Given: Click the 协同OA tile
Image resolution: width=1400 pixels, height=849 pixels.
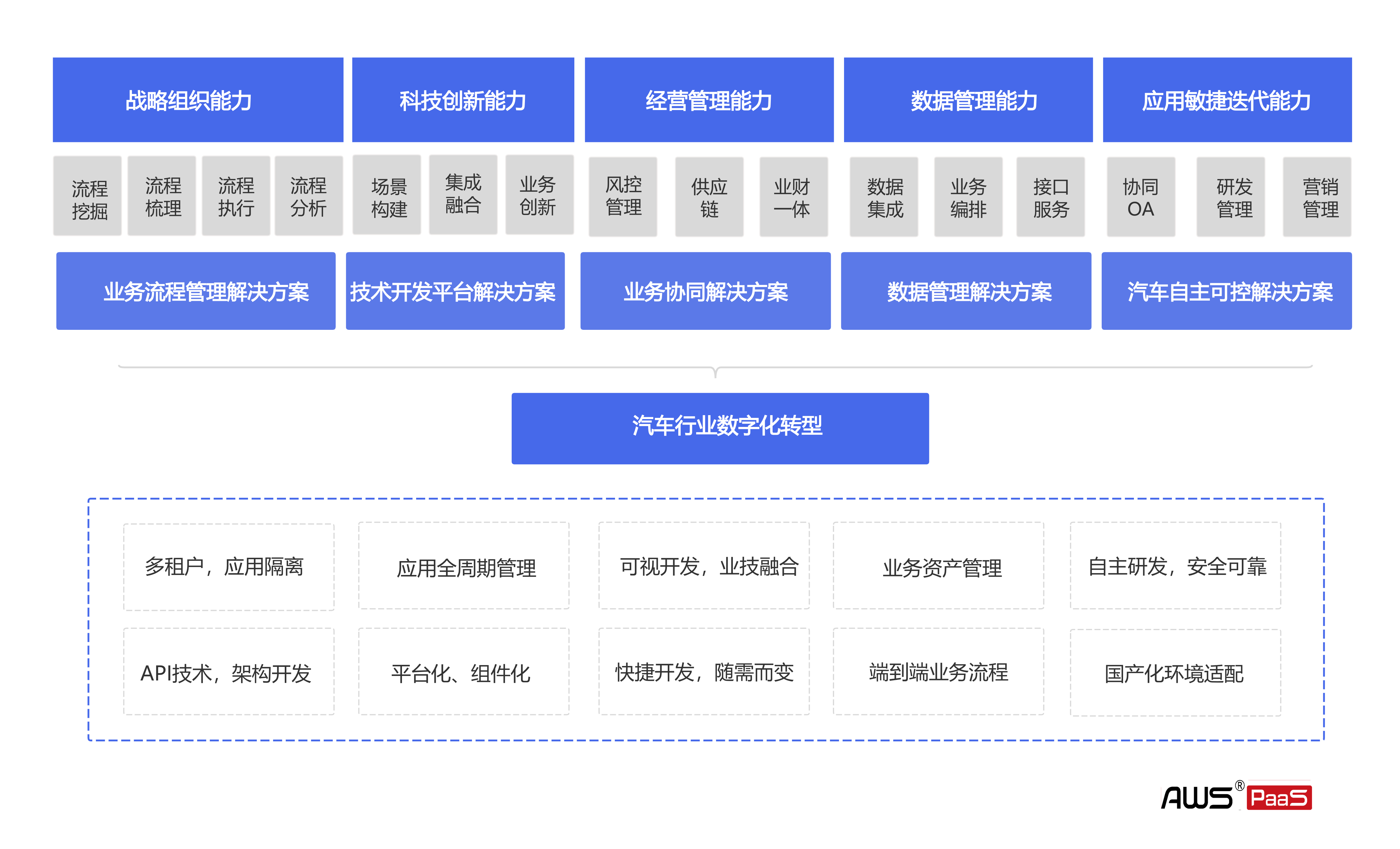Looking at the screenshot, I should [1141, 197].
